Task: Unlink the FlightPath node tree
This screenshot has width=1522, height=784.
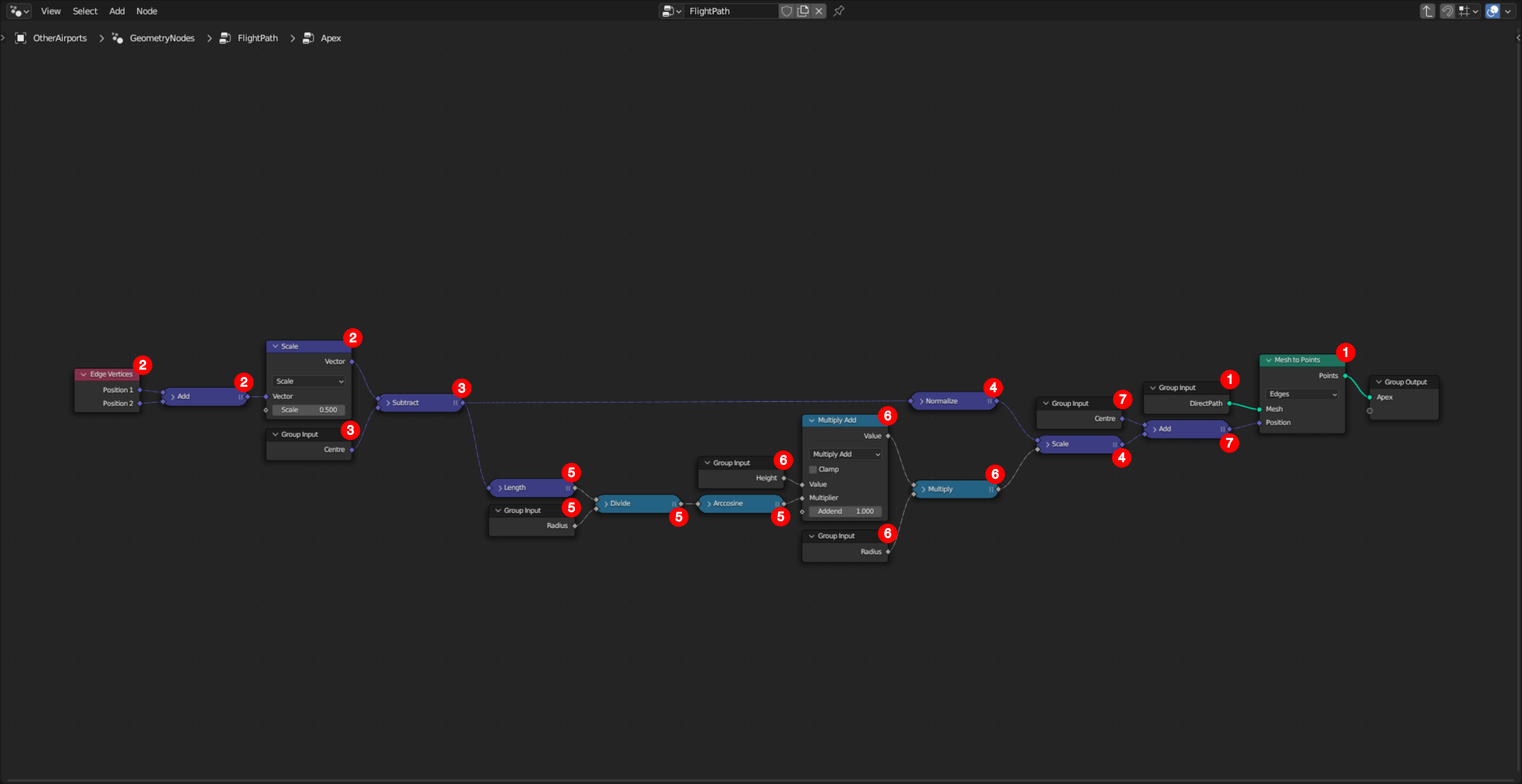Action: 819,11
